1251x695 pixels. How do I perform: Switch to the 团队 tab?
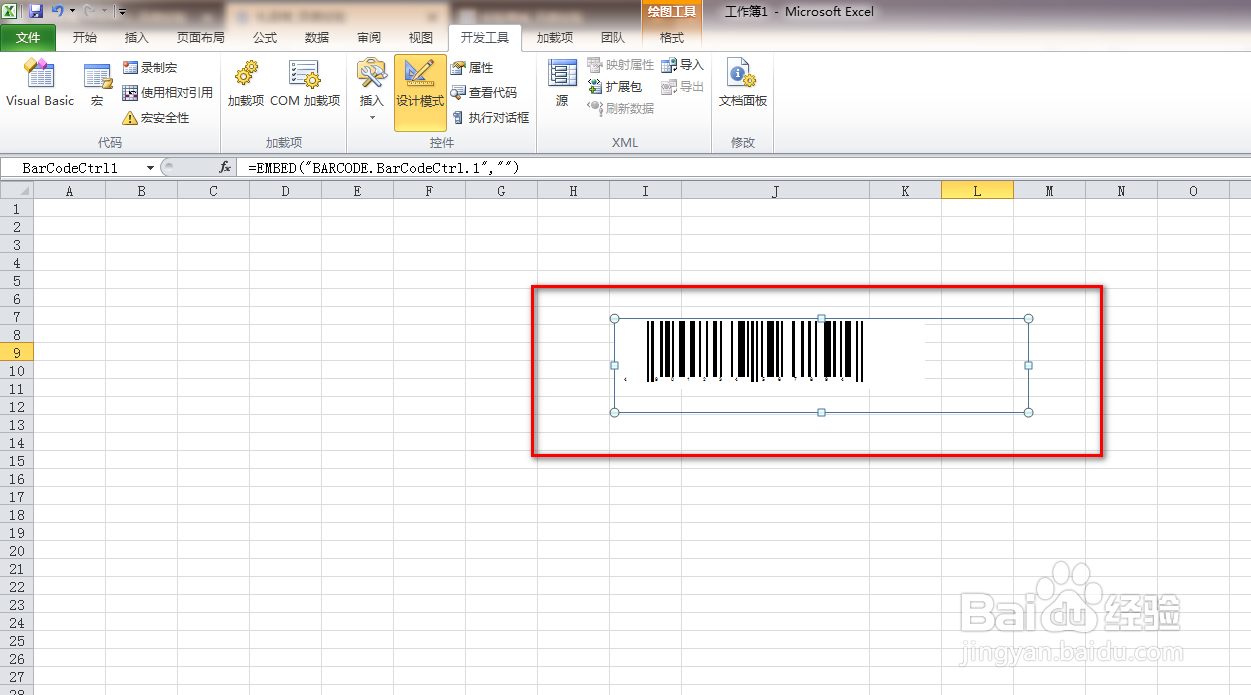(x=613, y=38)
